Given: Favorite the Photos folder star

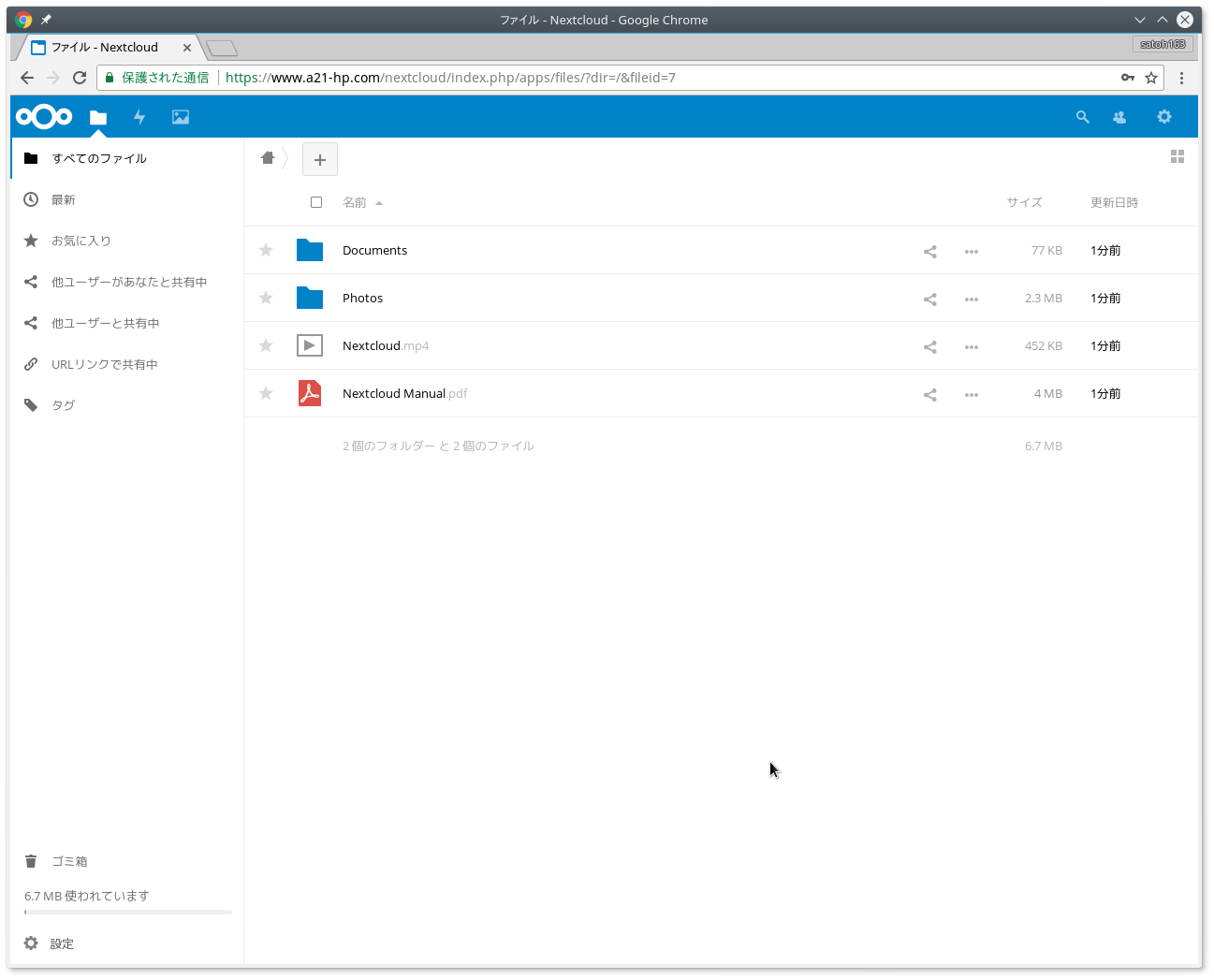Looking at the screenshot, I should 266,298.
